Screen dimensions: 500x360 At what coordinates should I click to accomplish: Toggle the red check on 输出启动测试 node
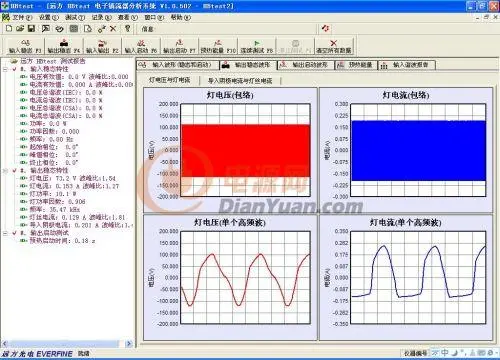pos(14,233)
